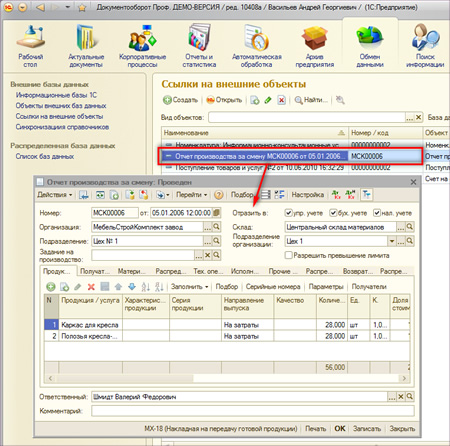Click the Номер field with МСК00006
Viewport: 450px width, 446px height.
click(115, 213)
